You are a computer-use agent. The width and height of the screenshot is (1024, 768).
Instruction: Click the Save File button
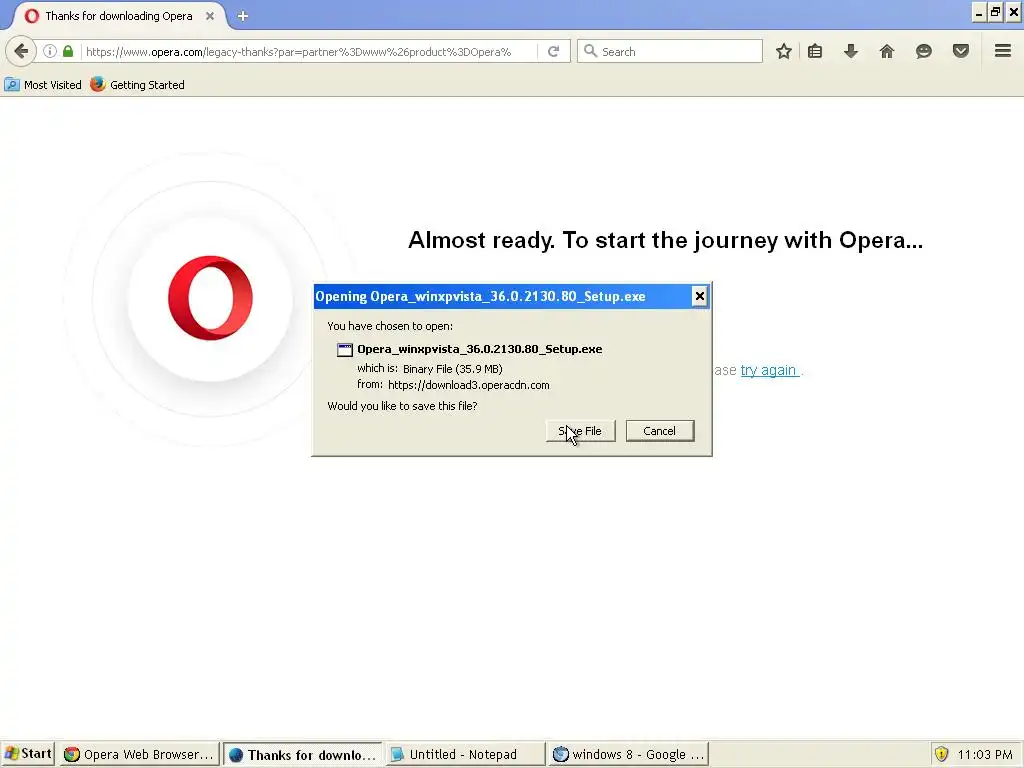coord(581,431)
